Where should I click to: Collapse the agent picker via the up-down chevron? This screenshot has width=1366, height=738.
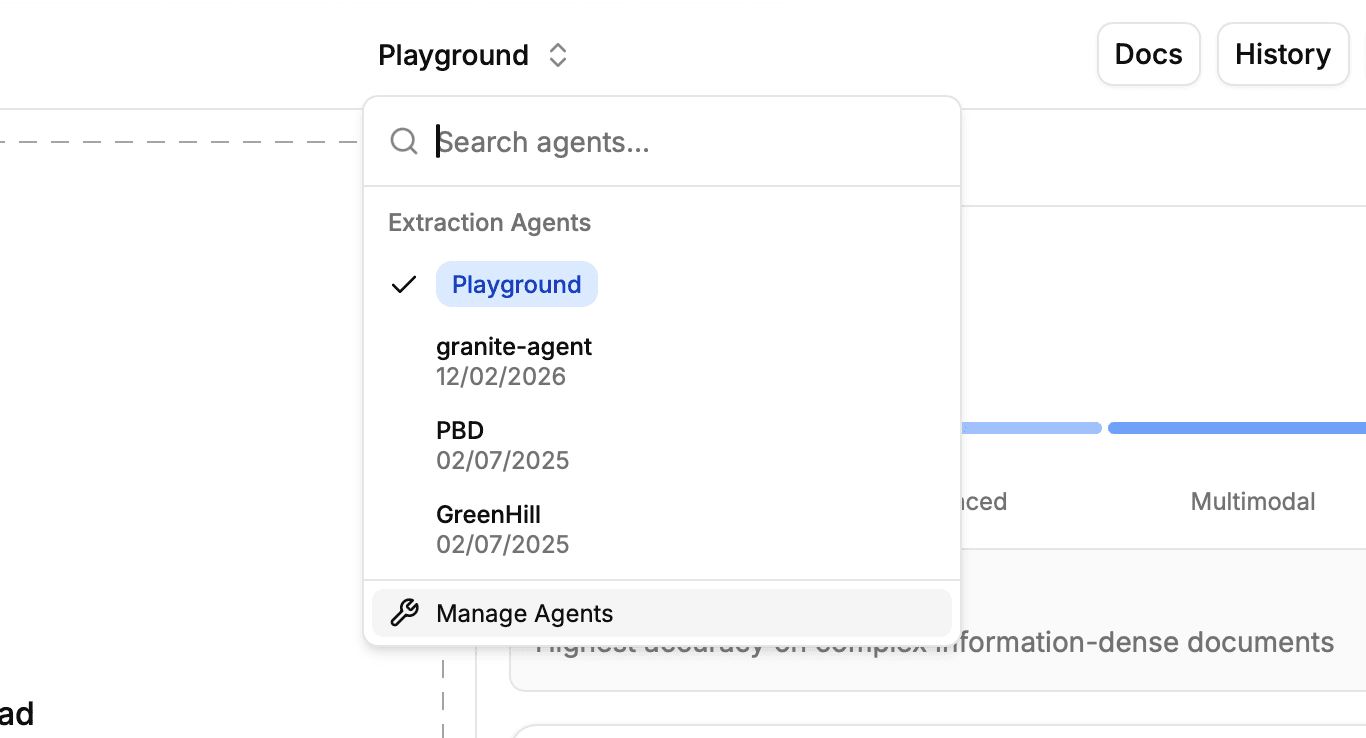tap(557, 55)
